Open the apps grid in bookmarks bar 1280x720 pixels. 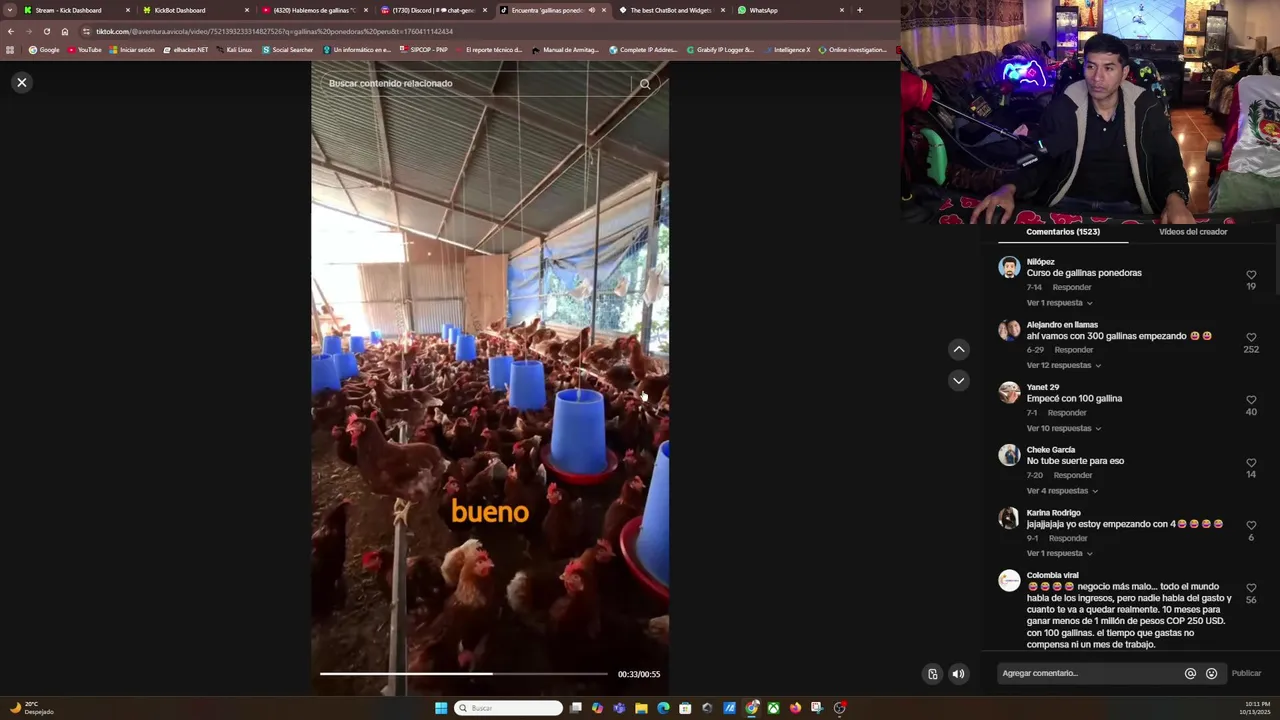pyautogui.click(x=10, y=50)
